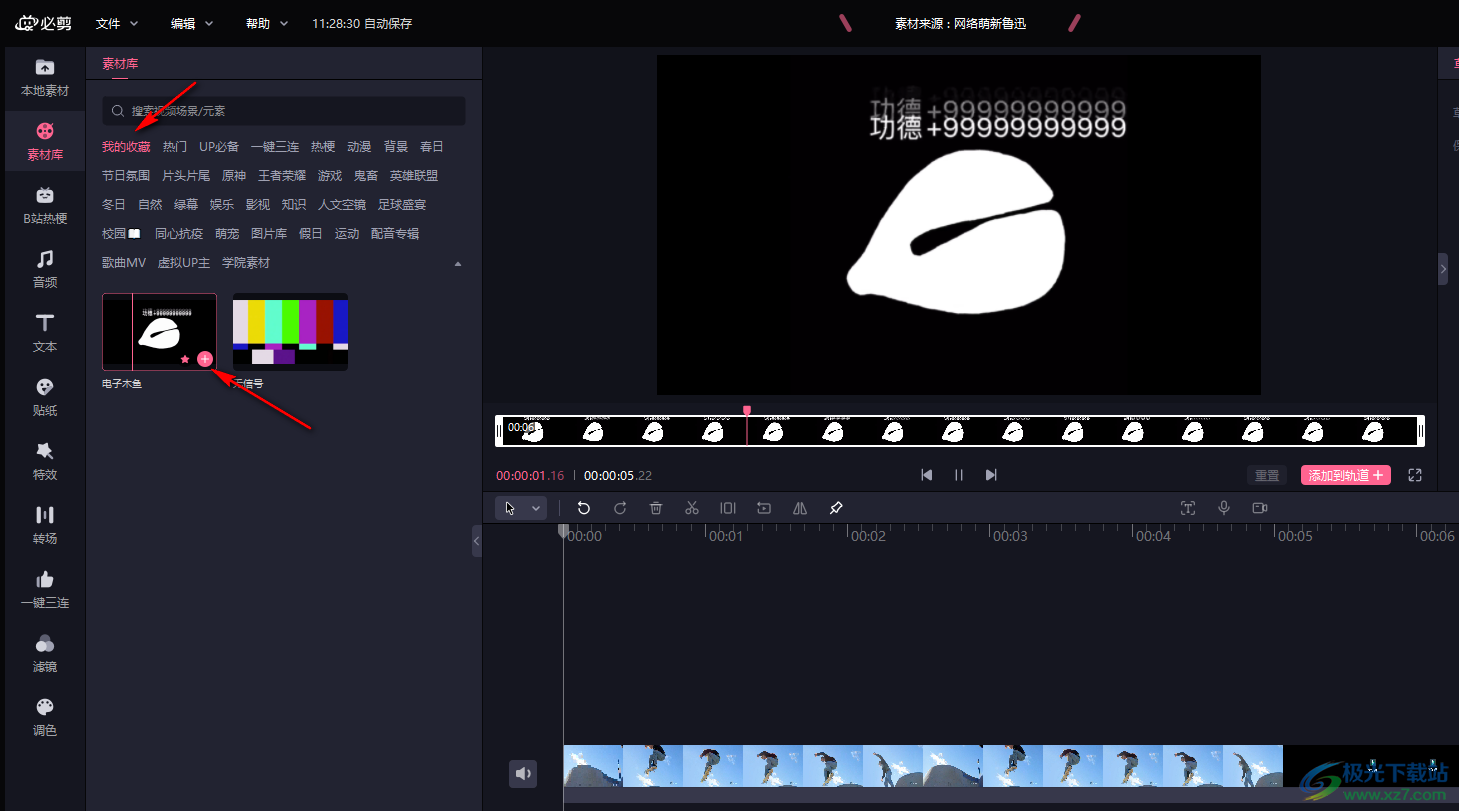Collapse the category tag list
Screen dimensions: 1459x811
click(x=458, y=264)
